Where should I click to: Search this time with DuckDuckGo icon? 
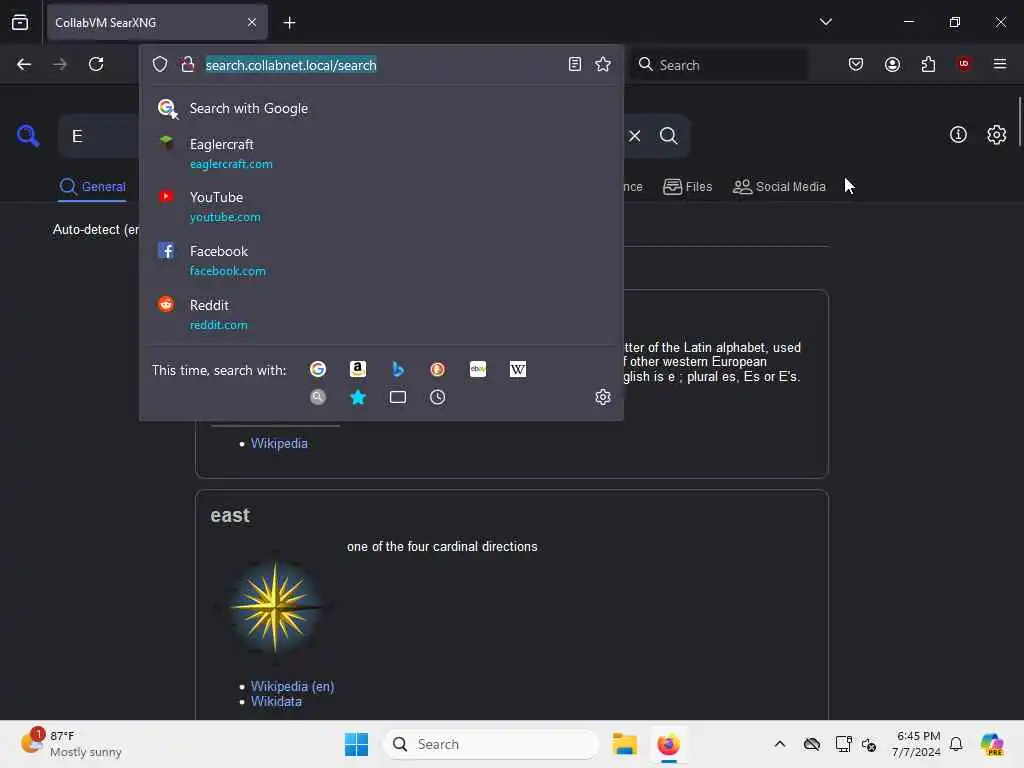(438, 370)
